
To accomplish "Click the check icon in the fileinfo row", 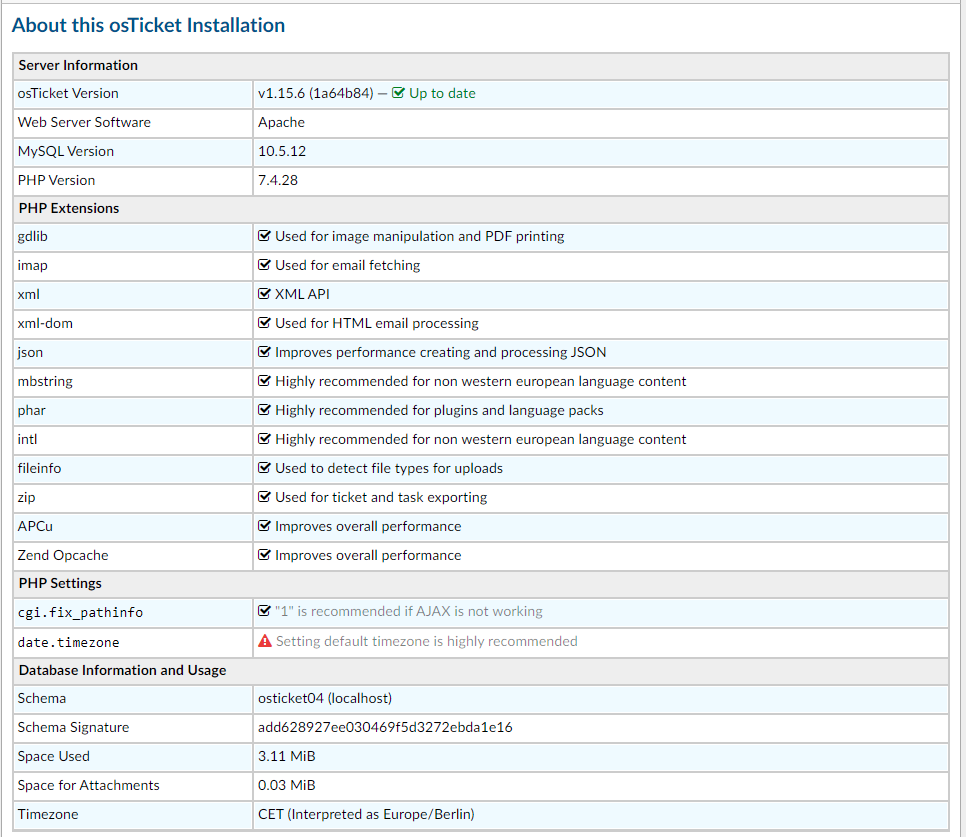I will [265, 468].
